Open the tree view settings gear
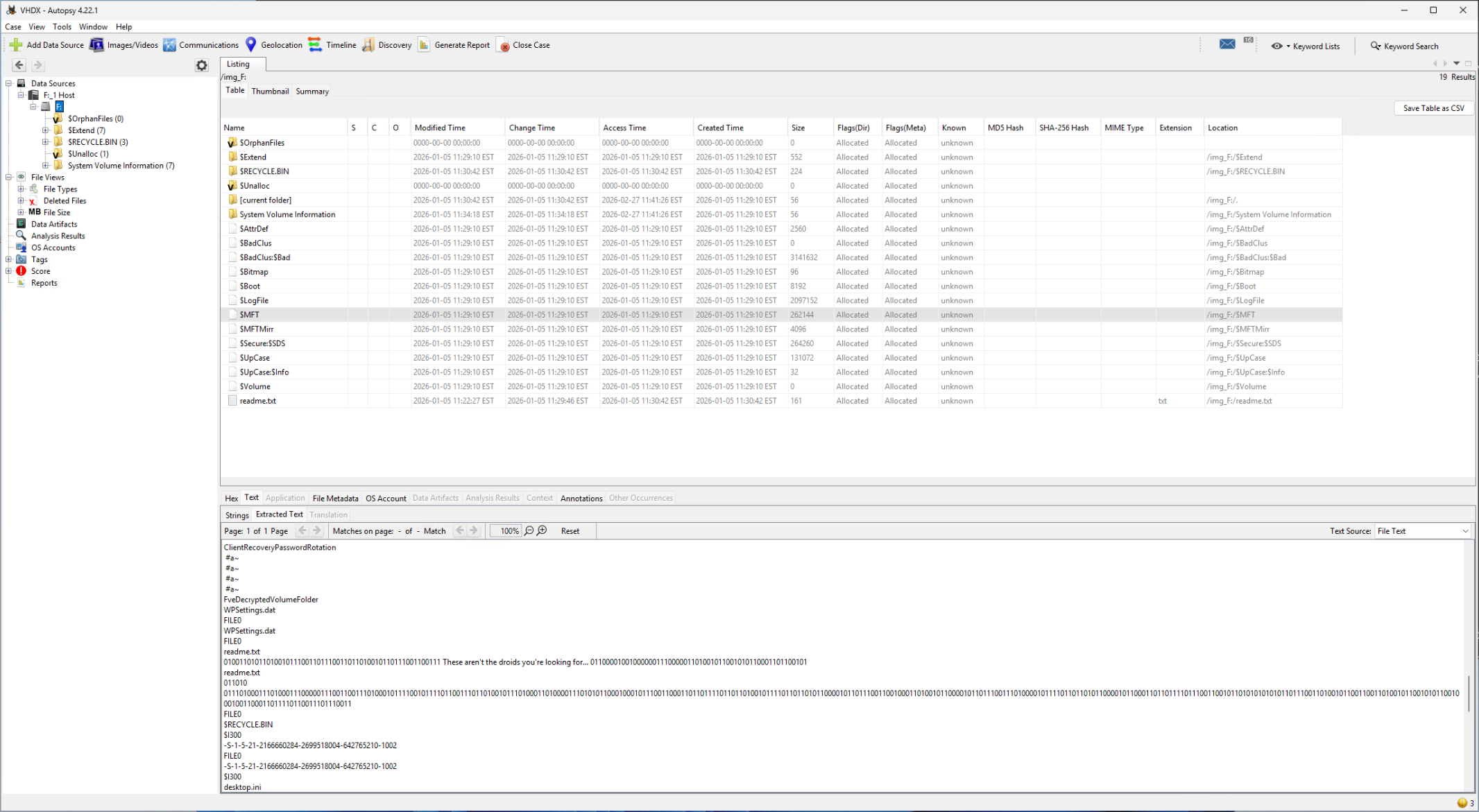 [x=202, y=65]
